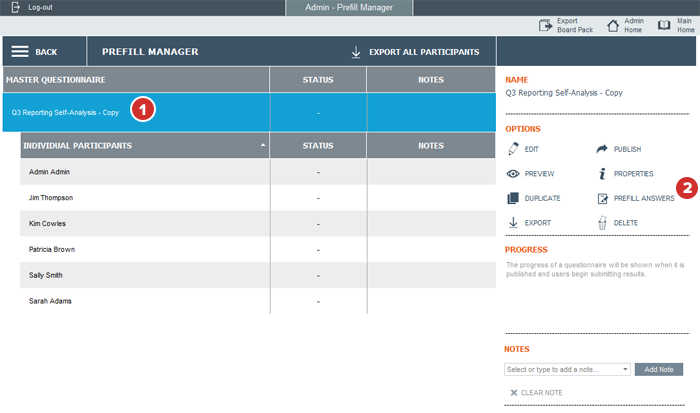Select participant Jim Thompson
This screenshot has width=700, height=413.
tap(51, 198)
